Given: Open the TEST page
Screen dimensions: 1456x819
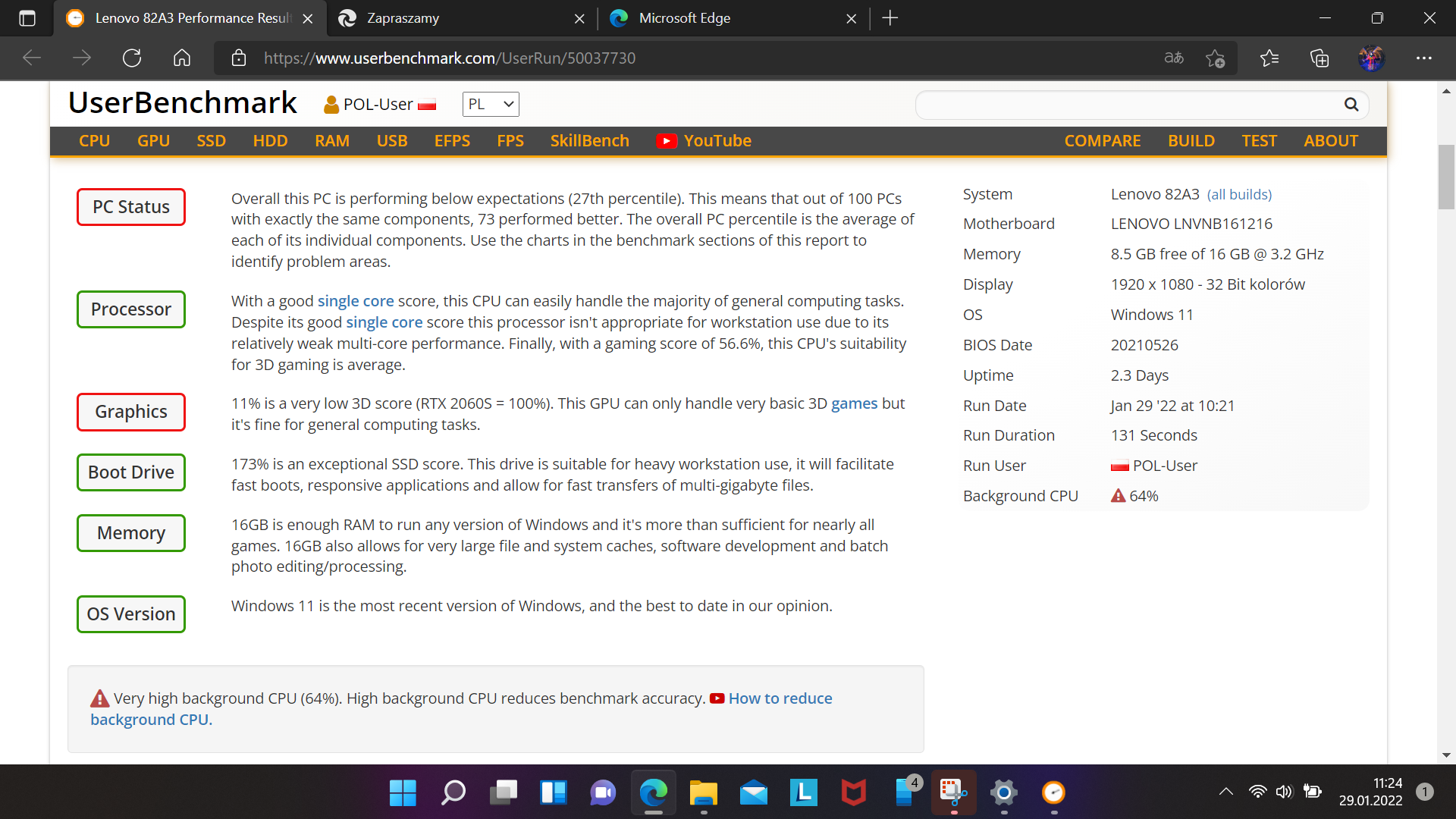Looking at the screenshot, I should [1259, 141].
